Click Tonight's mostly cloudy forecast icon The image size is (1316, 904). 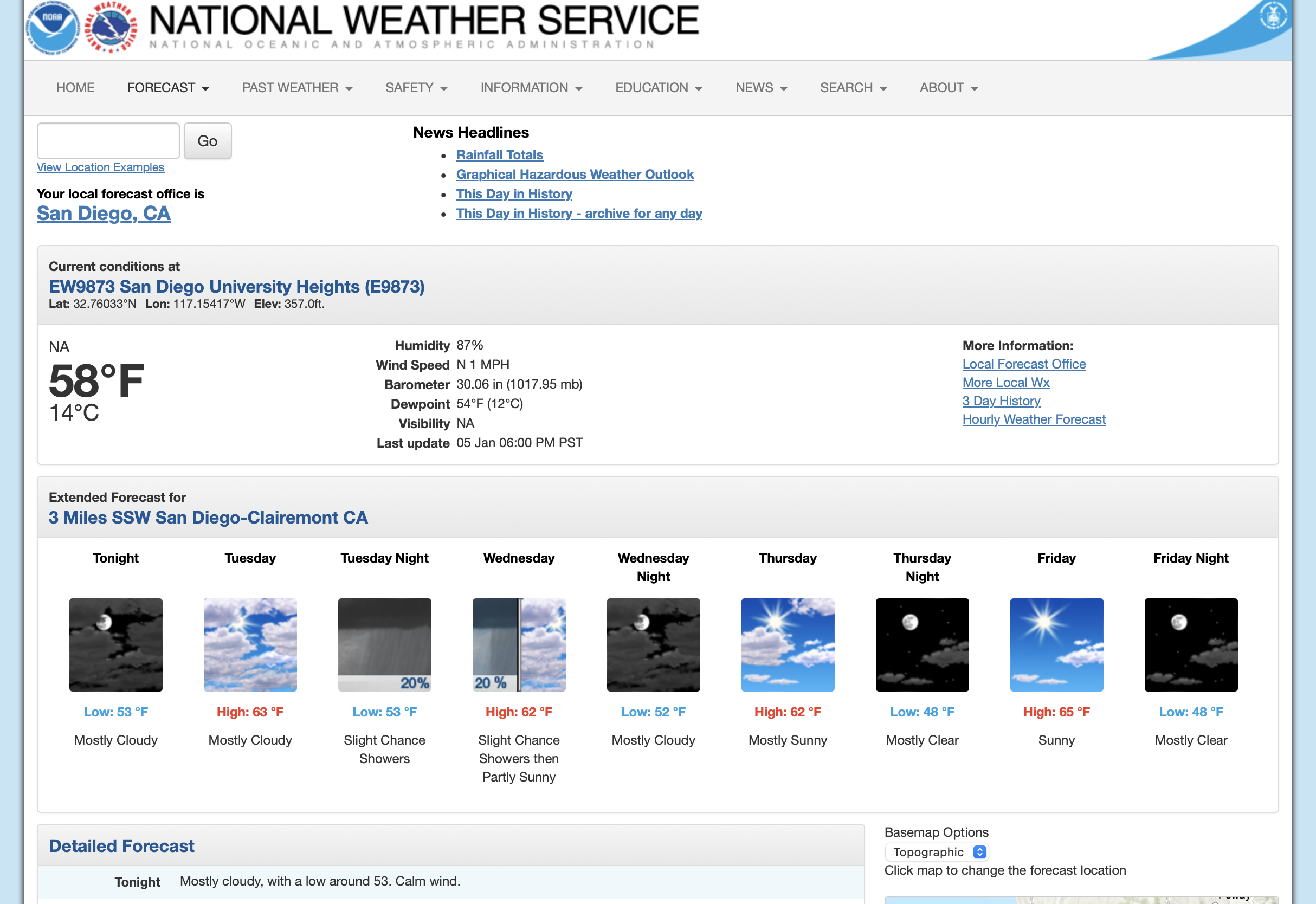point(115,644)
